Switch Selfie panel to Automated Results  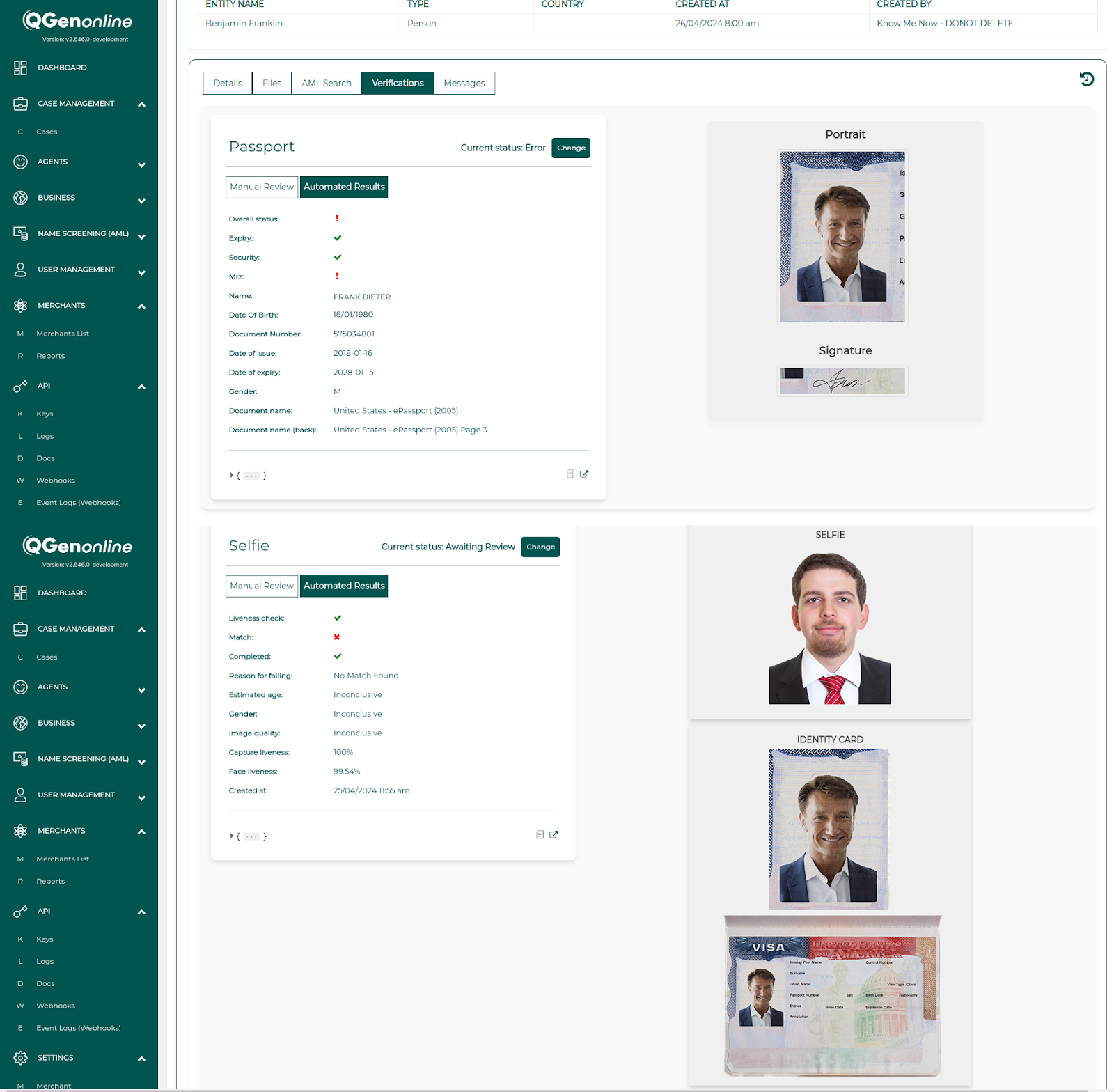(x=343, y=586)
